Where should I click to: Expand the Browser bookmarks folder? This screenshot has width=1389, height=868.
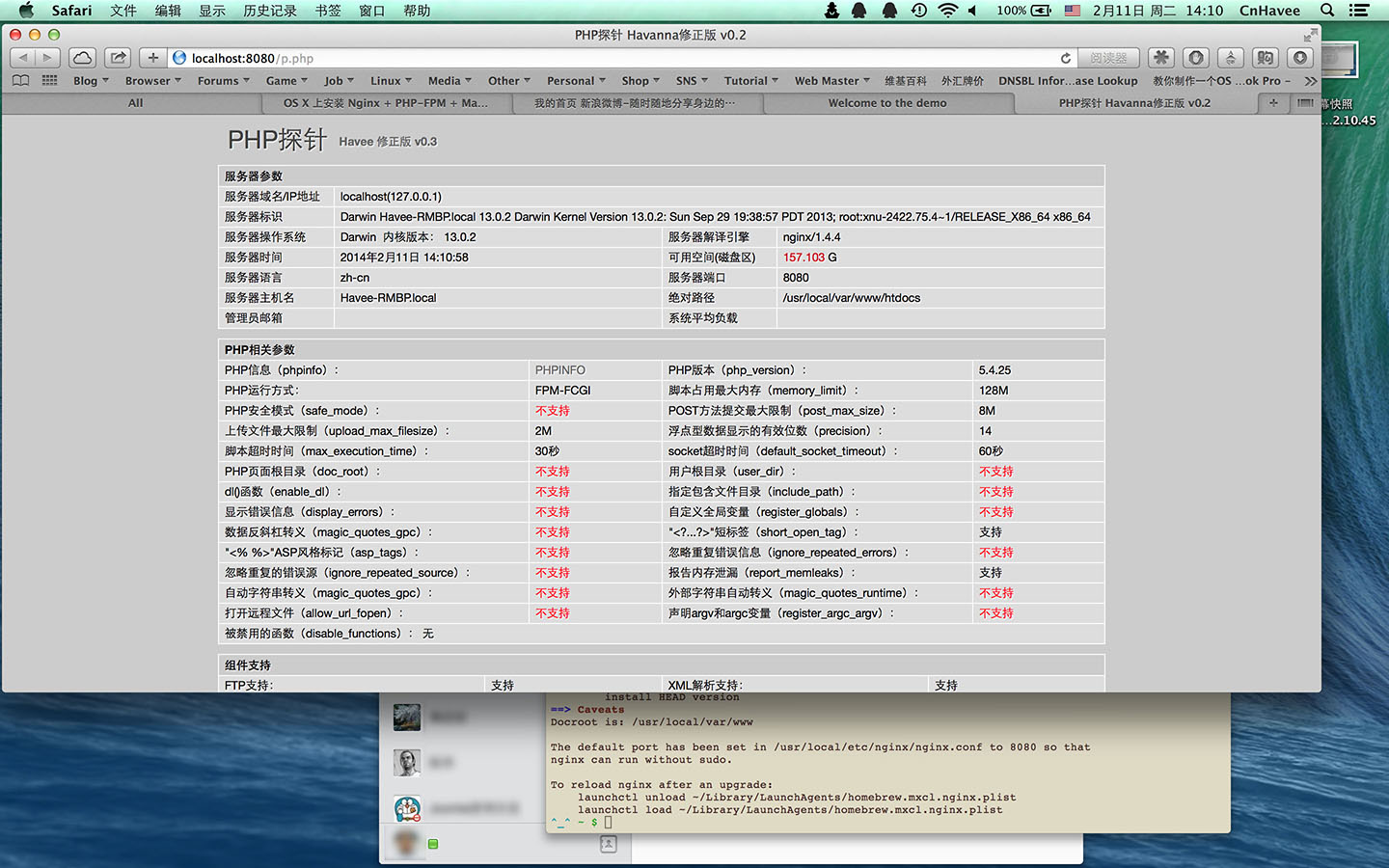pyautogui.click(x=153, y=81)
